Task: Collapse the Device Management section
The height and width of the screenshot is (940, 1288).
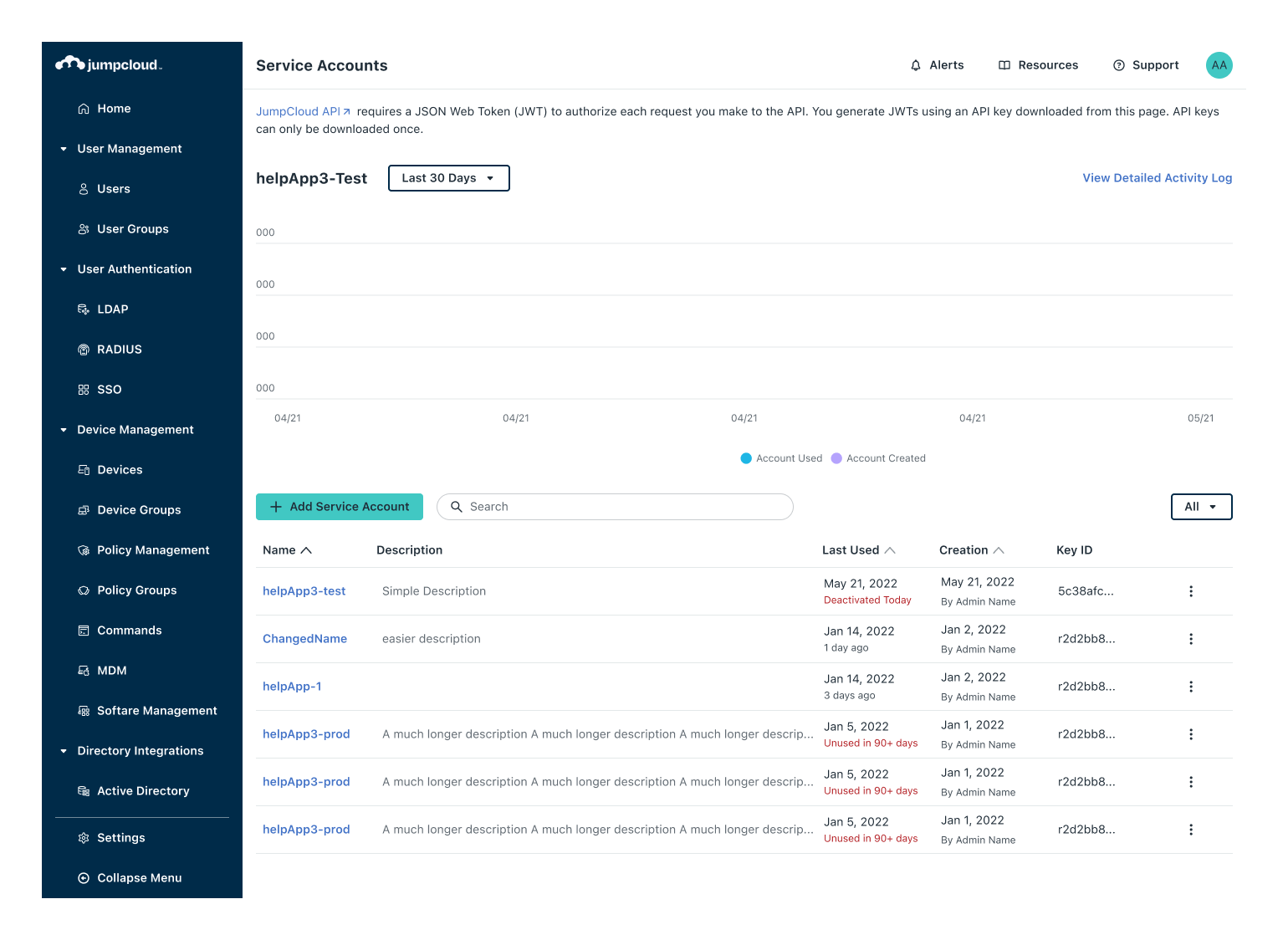Action: tap(64, 430)
